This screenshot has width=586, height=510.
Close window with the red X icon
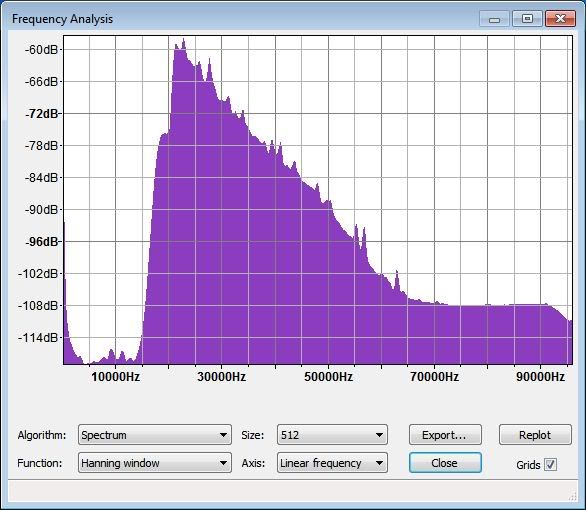(560, 19)
